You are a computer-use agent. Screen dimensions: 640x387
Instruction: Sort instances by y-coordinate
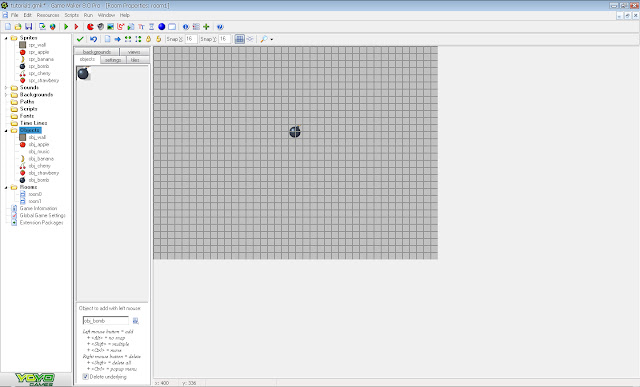pos(138,39)
